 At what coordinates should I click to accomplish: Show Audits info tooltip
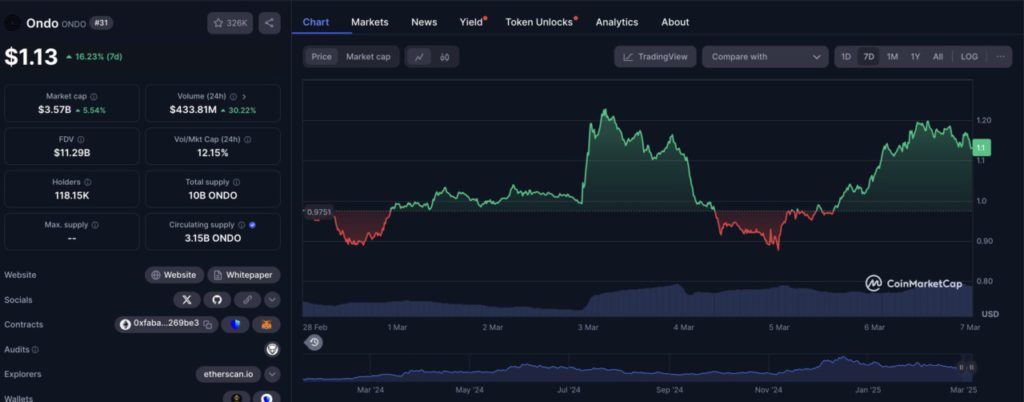tap(35, 350)
